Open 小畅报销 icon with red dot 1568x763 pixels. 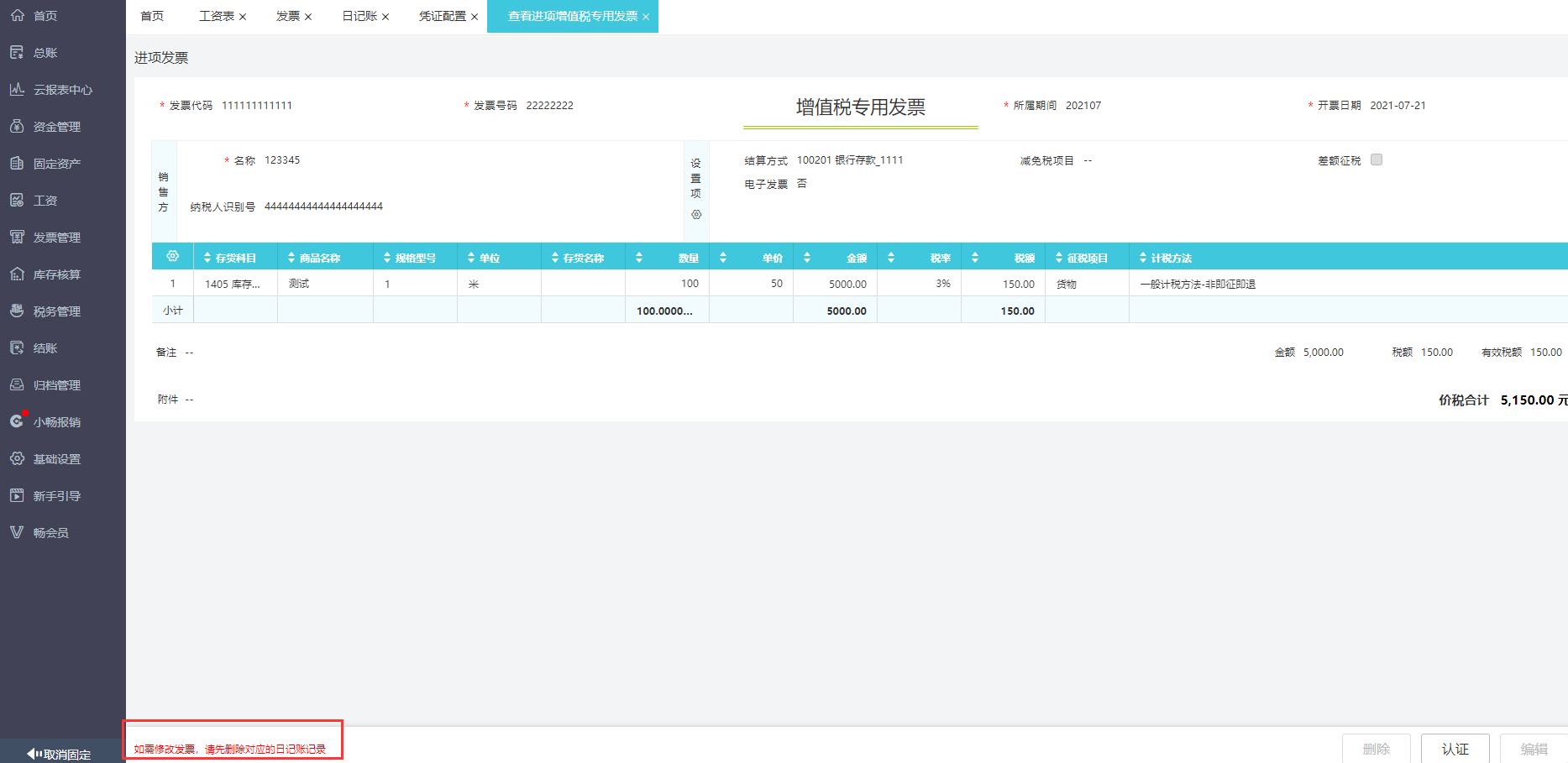pos(17,421)
